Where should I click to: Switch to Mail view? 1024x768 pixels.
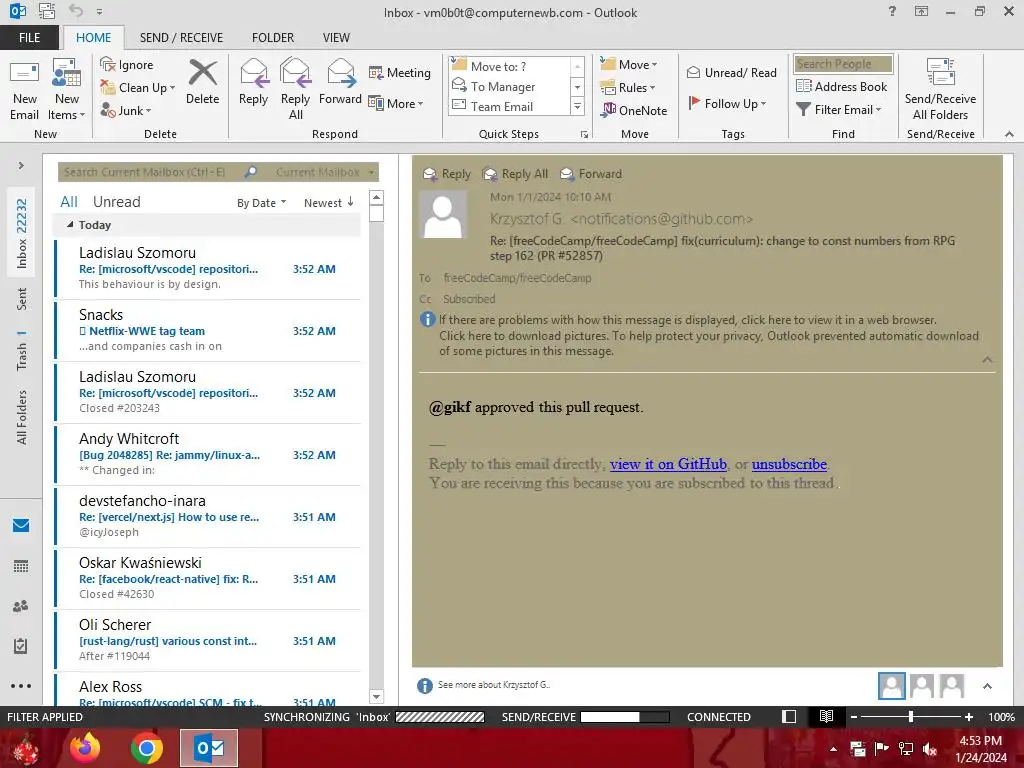click(x=21, y=526)
